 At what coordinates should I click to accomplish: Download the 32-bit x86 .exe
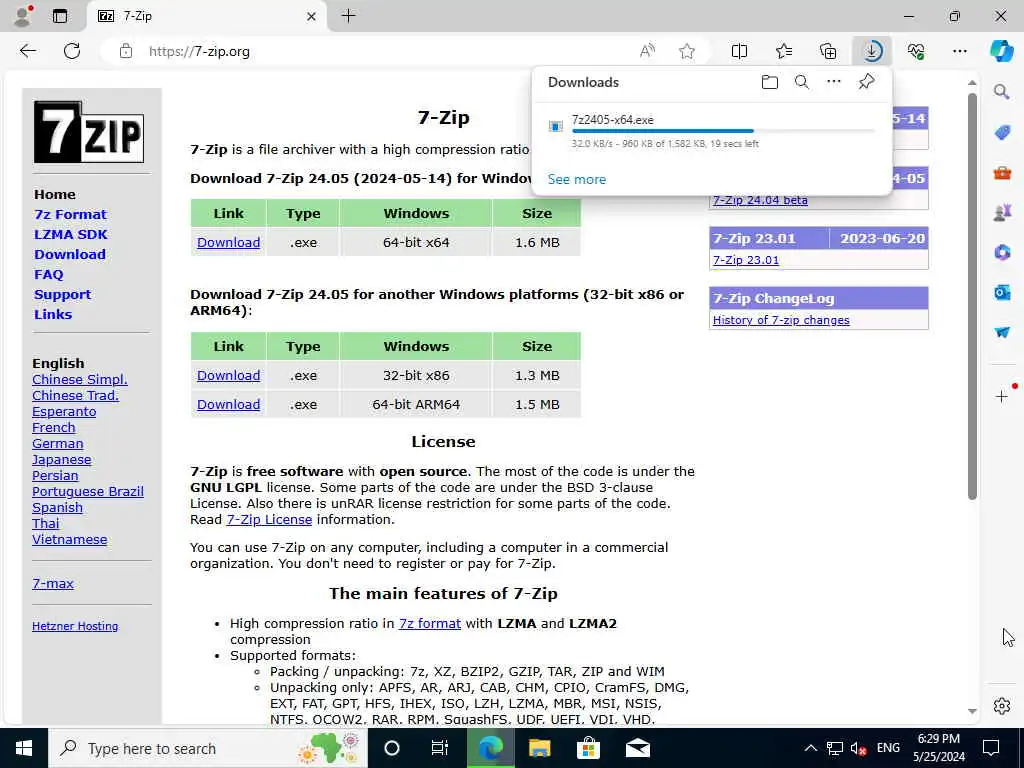[x=229, y=376]
